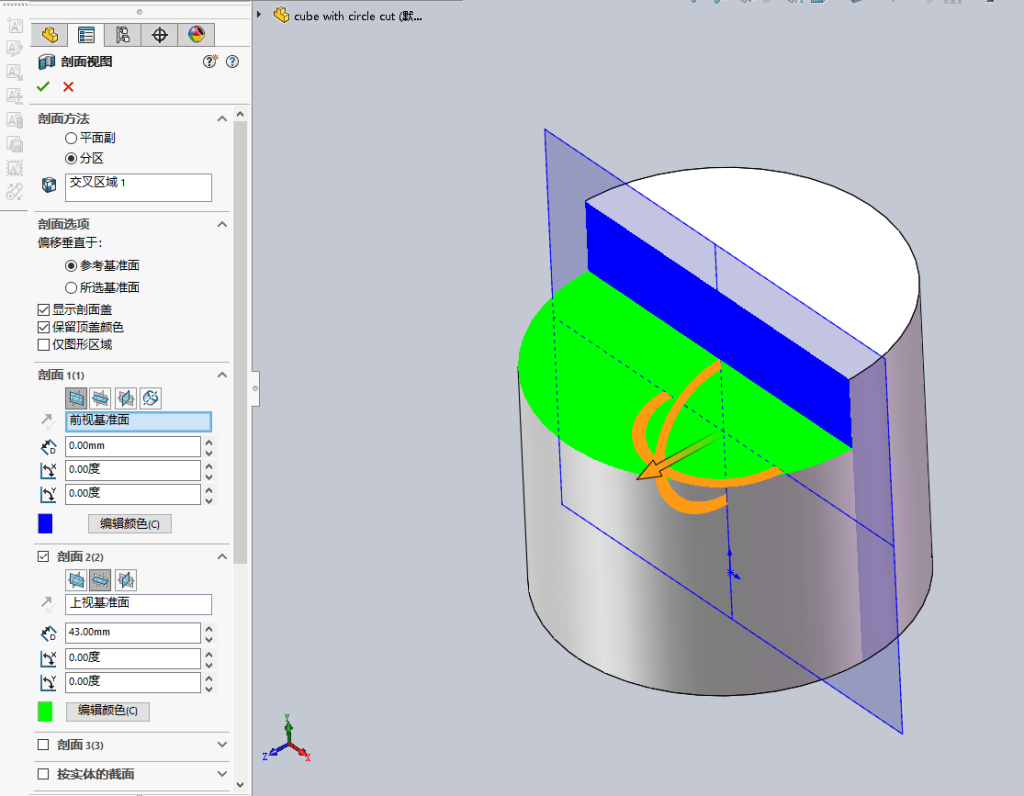Select Right plane icon in 剖面 1
The width and height of the screenshot is (1024, 796).
click(125, 398)
